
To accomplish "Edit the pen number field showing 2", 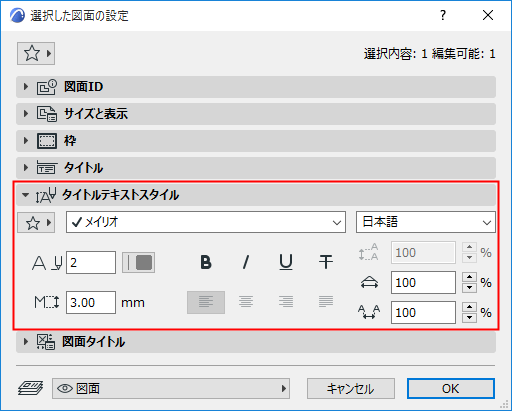I will (x=91, y=263).
